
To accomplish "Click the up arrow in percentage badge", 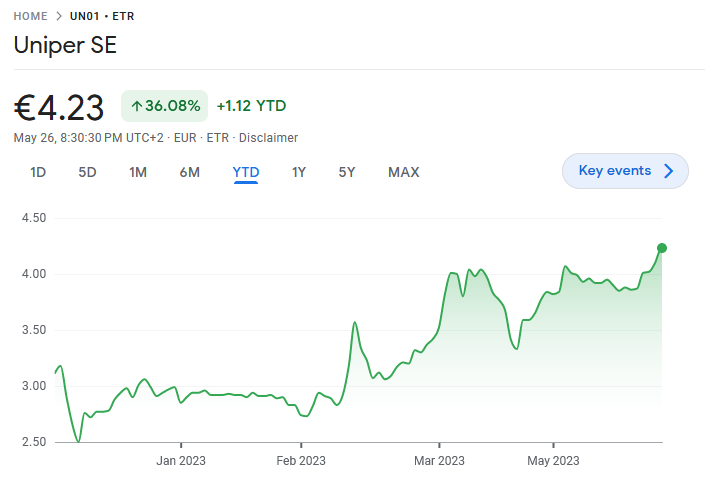I will point(137,106).
